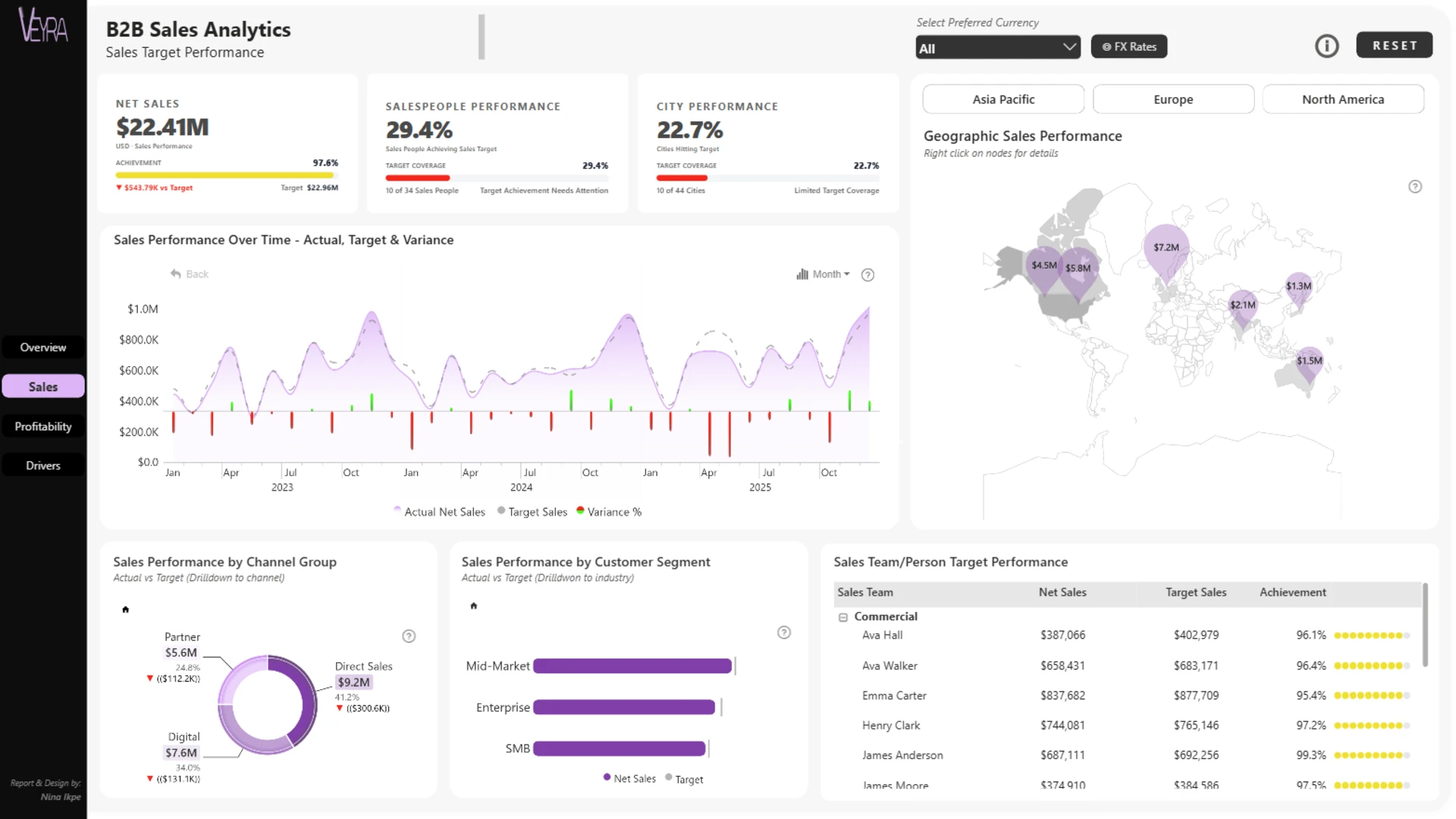
Task: Click the Actual Net Sales legend marker
Action: (397, 510)
